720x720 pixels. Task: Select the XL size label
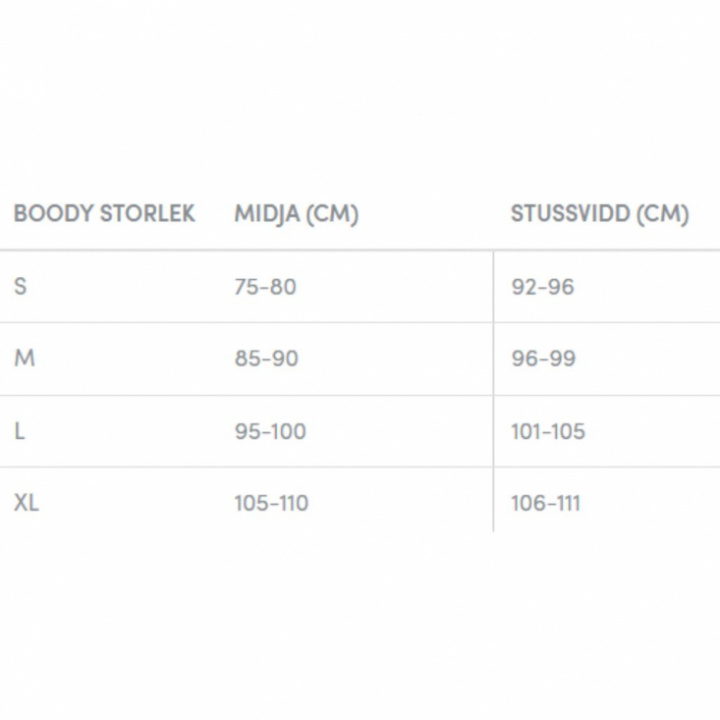coord(26,503)
